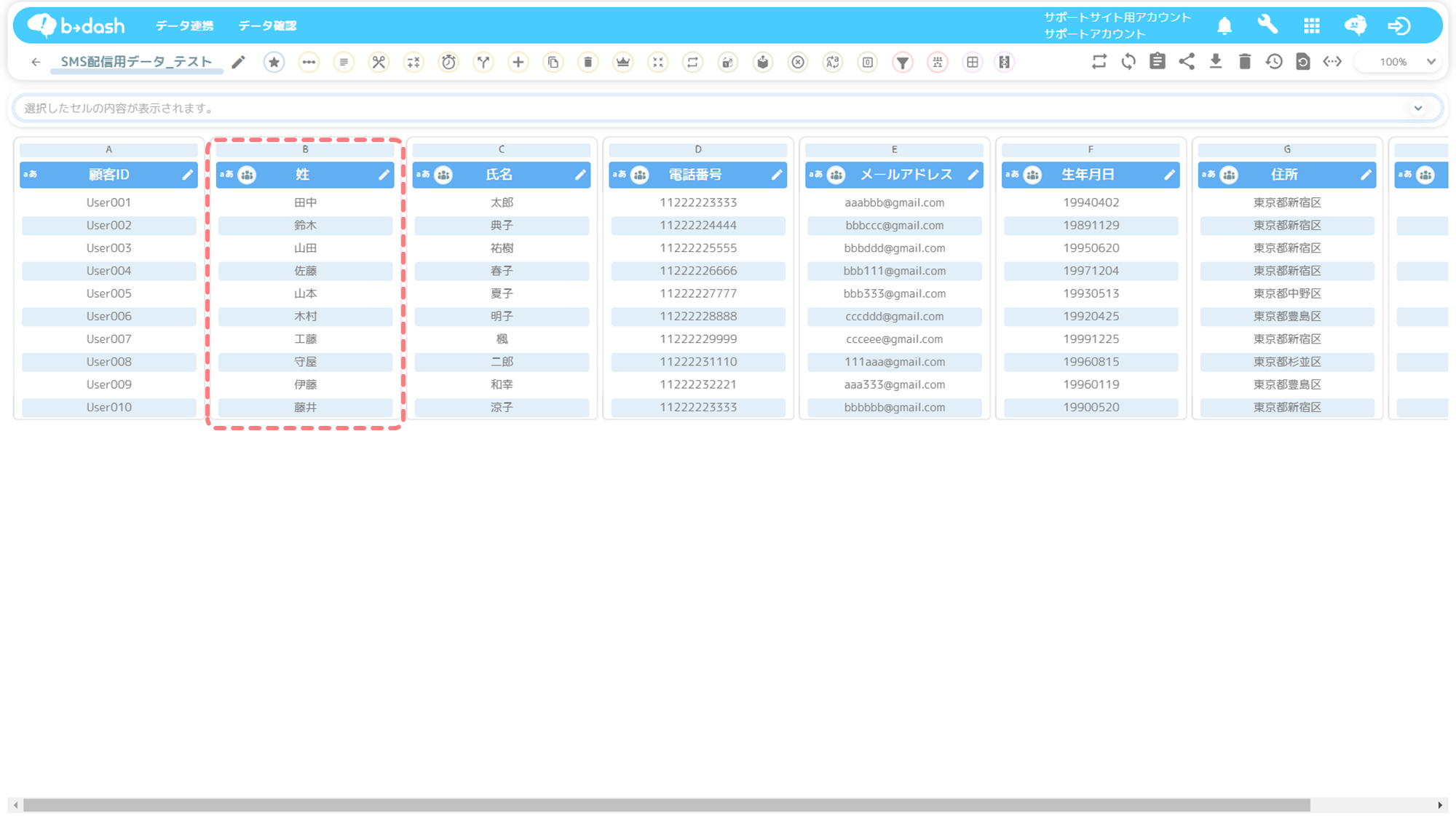1456x819 pixels.
Task: Open the notifications bell
Action: click(1224, 26)
